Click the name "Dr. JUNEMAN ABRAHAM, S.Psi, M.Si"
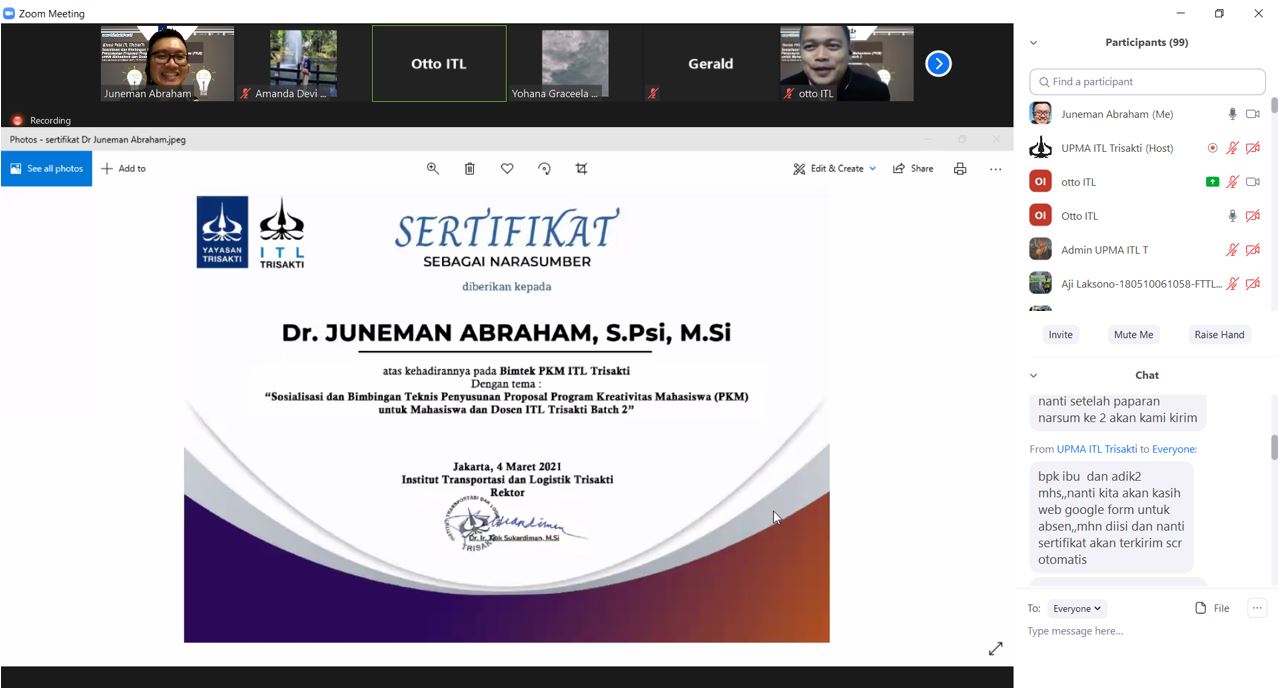Image resolution: width=1278 pixels, height=688 pixels. click(506, 333)
